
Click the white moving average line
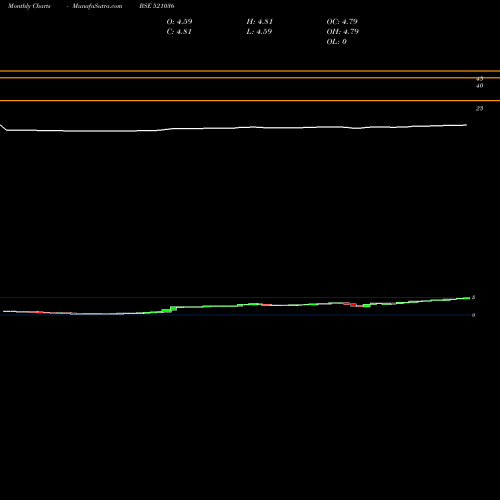click(233, 128)
